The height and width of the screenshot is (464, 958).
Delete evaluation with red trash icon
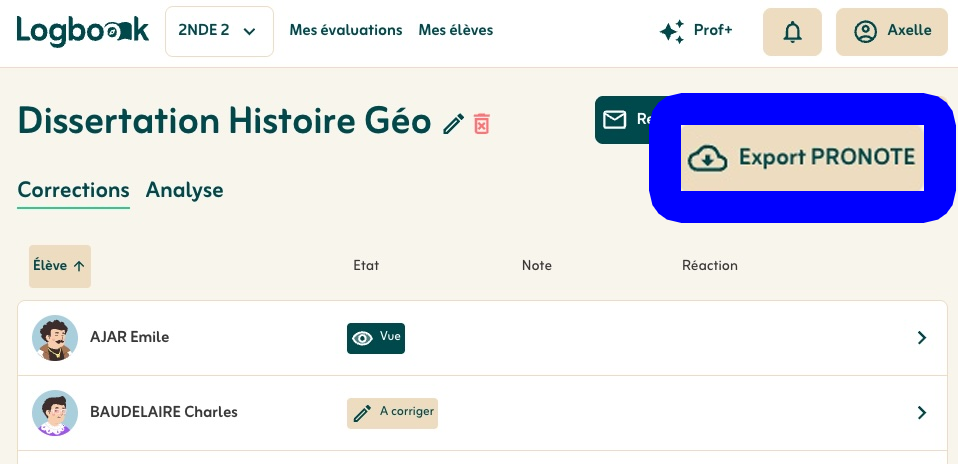481,123
